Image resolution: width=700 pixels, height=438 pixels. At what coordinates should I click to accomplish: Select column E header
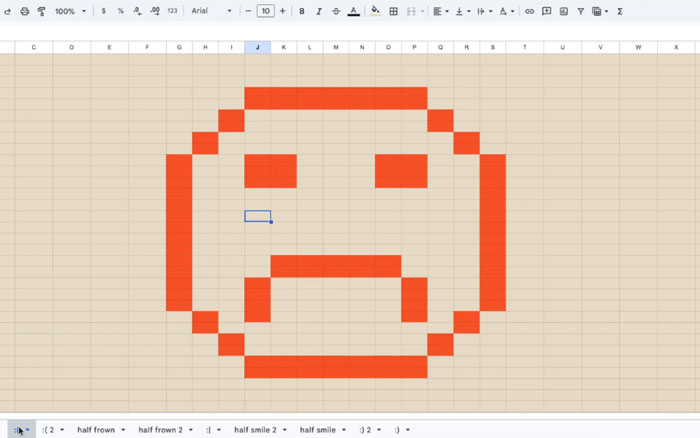(109, 47)
